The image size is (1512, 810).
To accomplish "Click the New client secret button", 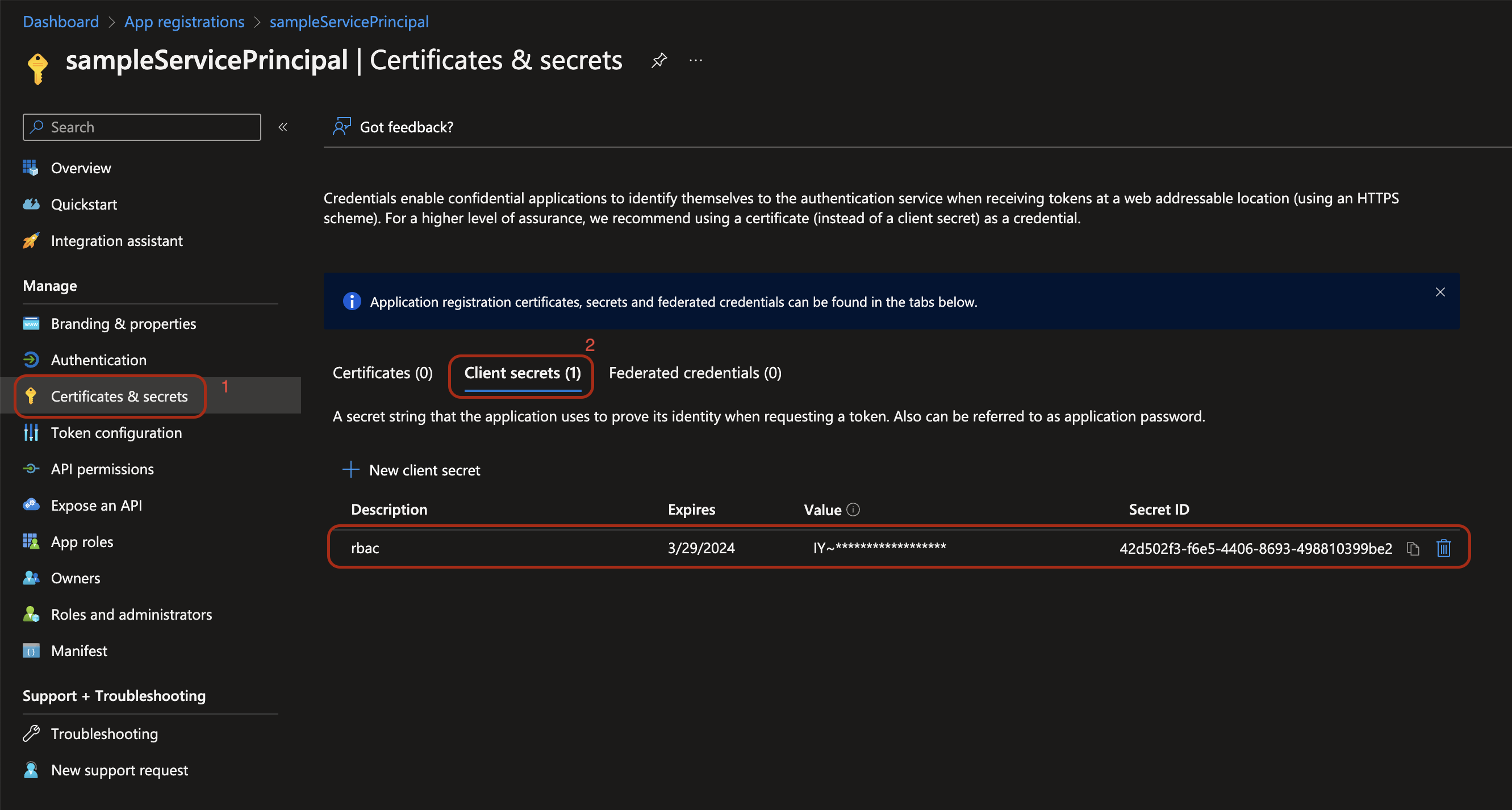I will [x=411, y=470].
